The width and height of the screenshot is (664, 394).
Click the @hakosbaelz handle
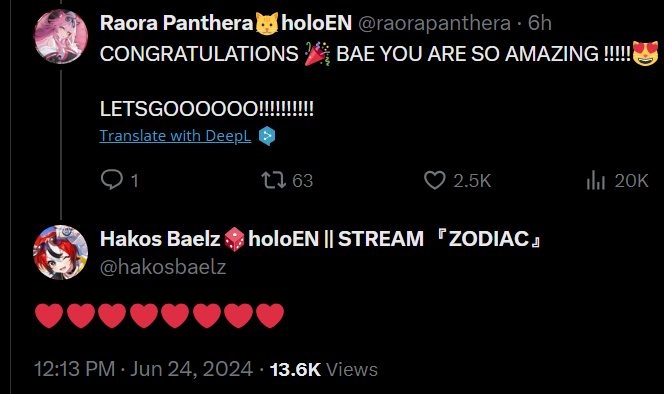click(163, 267)
